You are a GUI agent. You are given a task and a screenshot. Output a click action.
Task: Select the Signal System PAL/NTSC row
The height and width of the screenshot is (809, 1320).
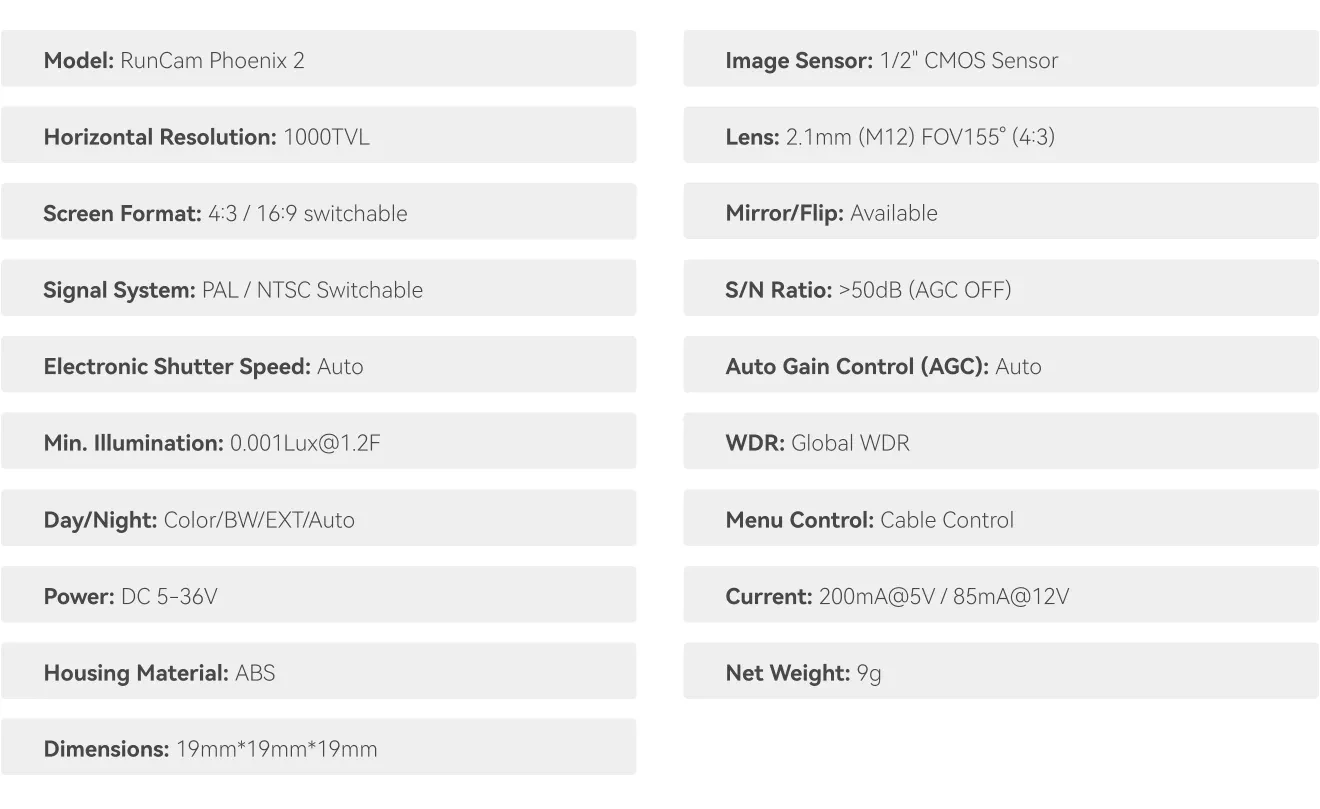coord(318,290)
